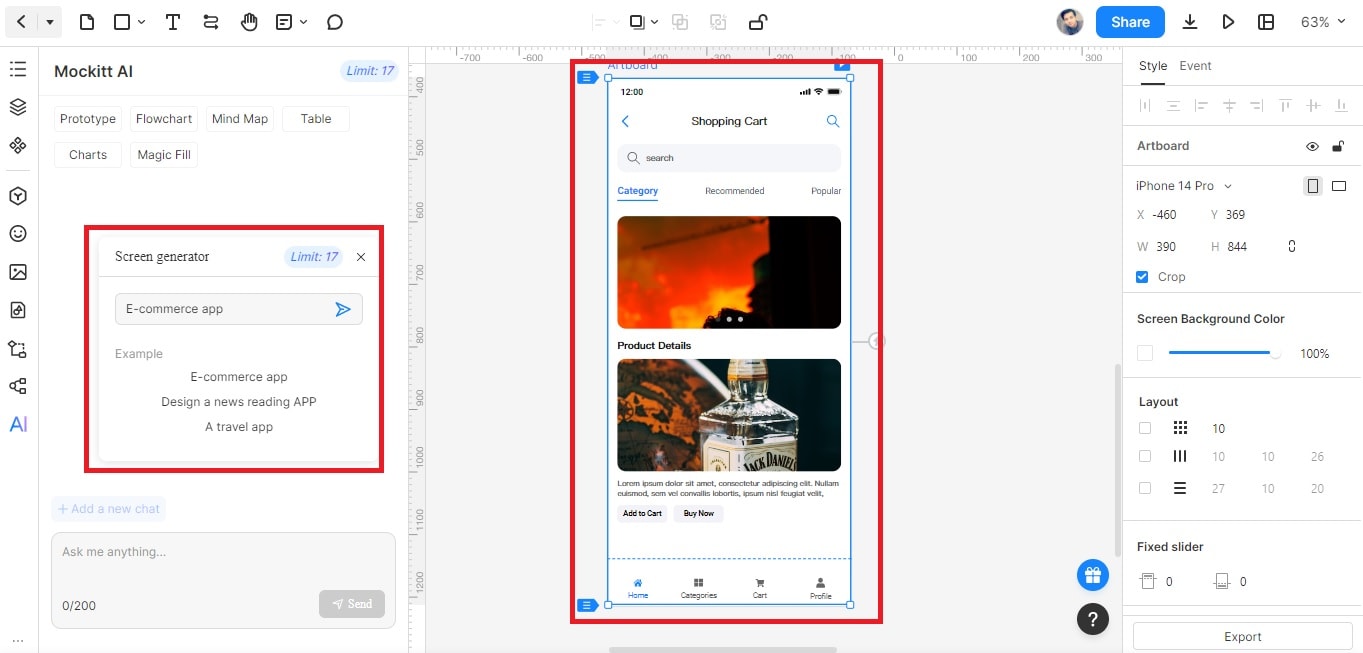1363x653 pixels.
Task: Select Mind Map in Mockitt AI
Action: [240, 119]
